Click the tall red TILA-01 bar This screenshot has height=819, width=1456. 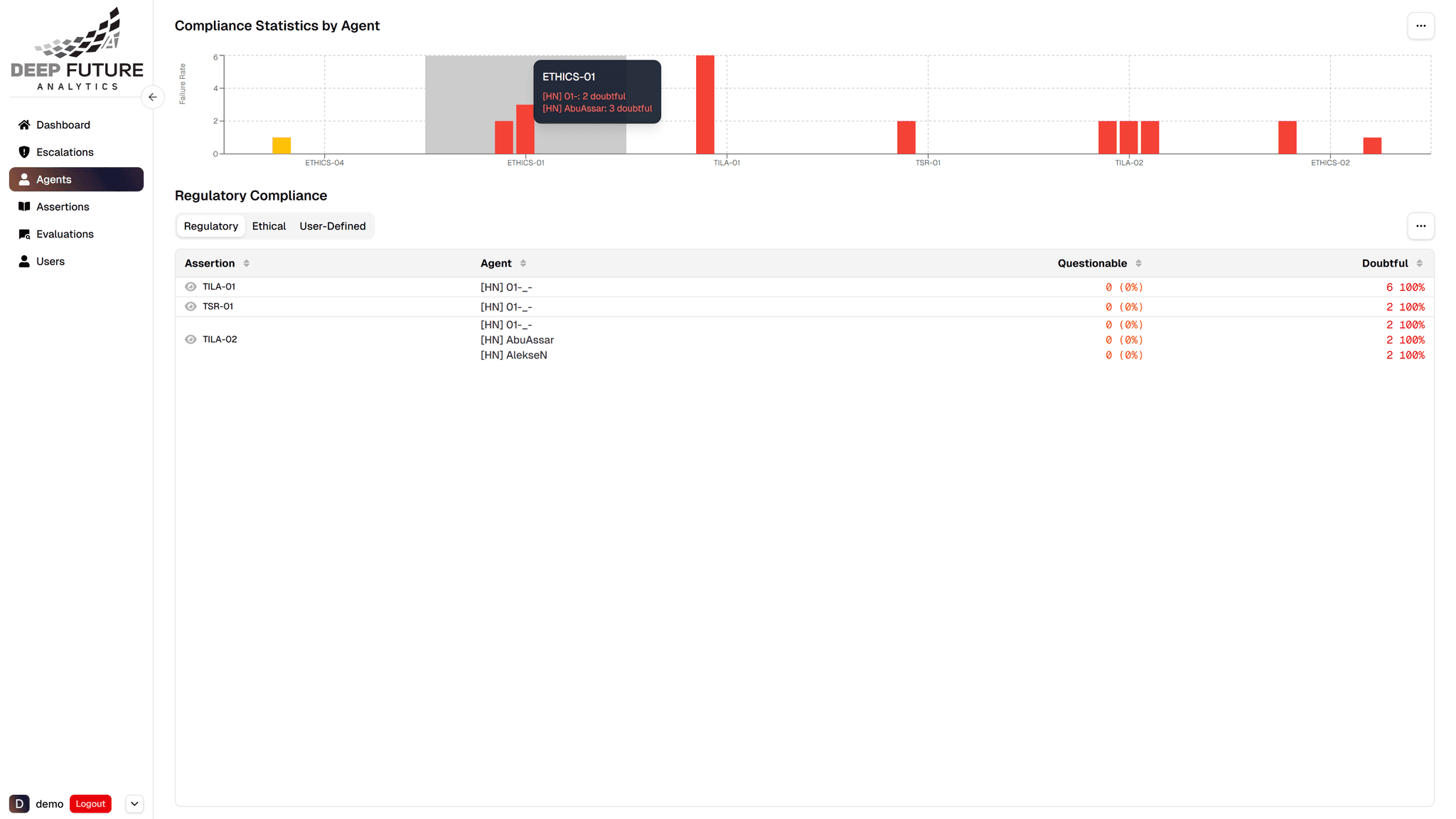coord(705,105)
